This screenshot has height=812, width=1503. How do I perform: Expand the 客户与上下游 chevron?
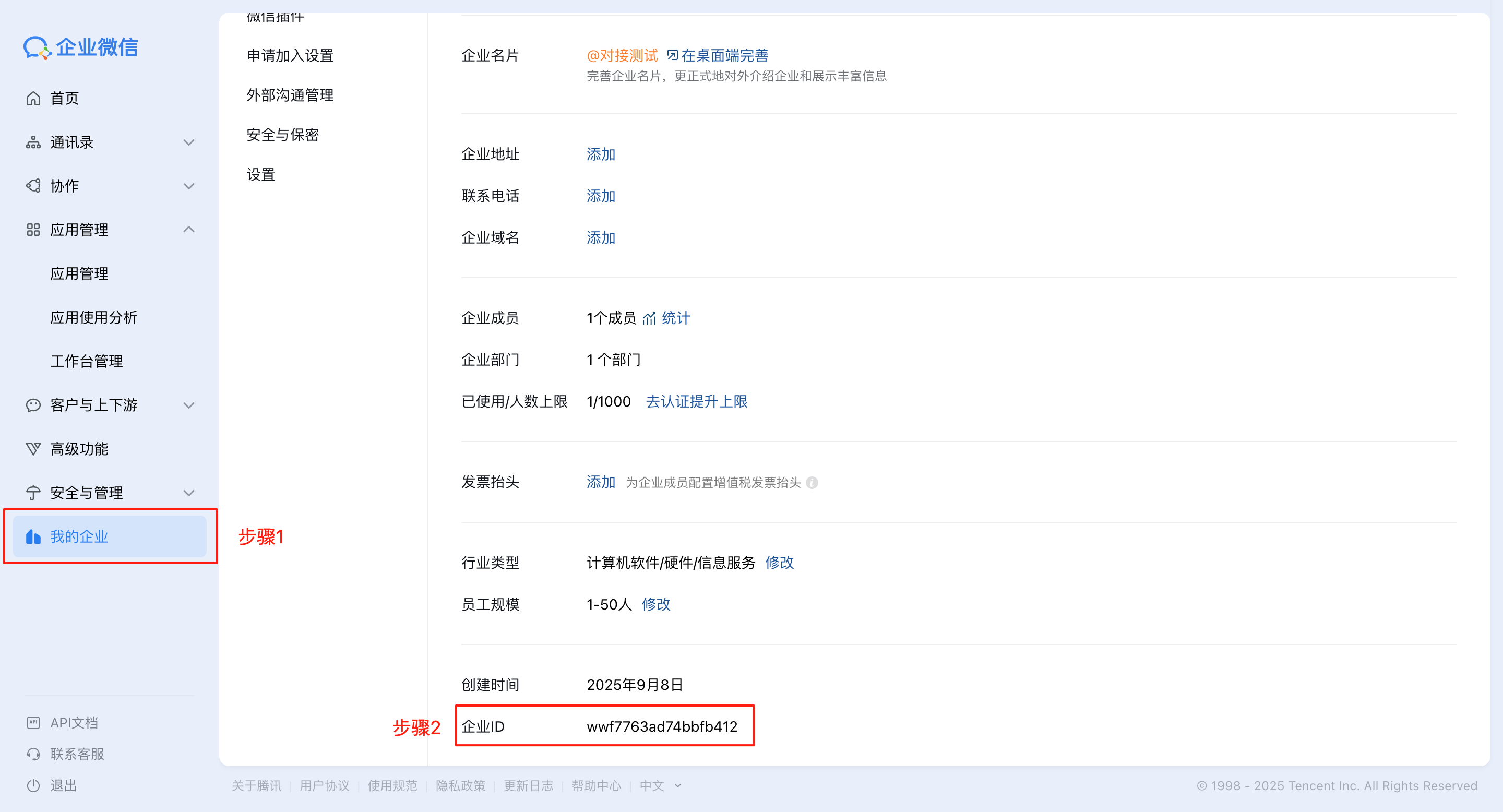click(x=188, y=405)
